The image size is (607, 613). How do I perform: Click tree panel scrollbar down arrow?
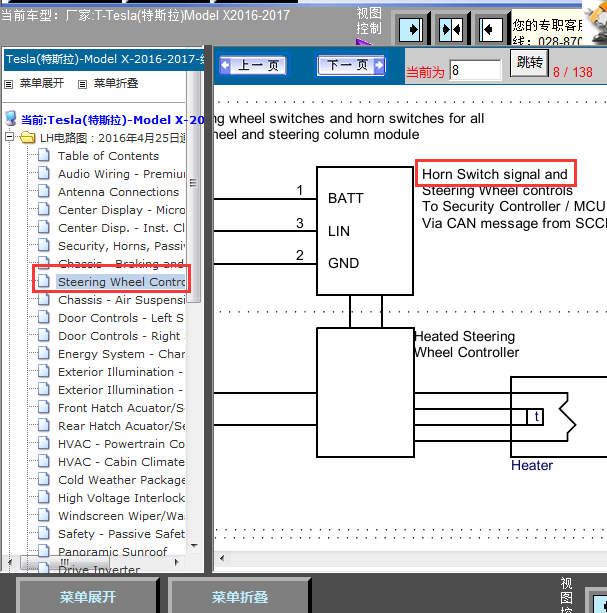pyautogui.click(x=194, y=545)
